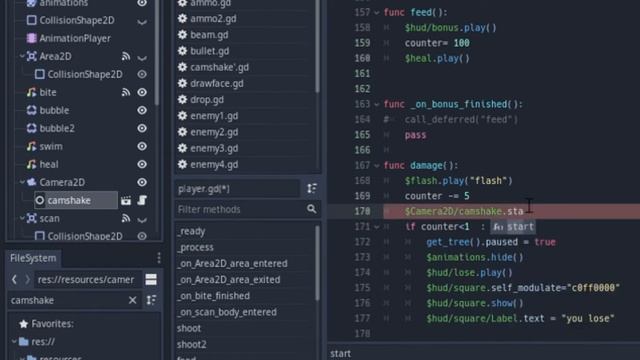Collapse the res:// folder

point(14,342)
